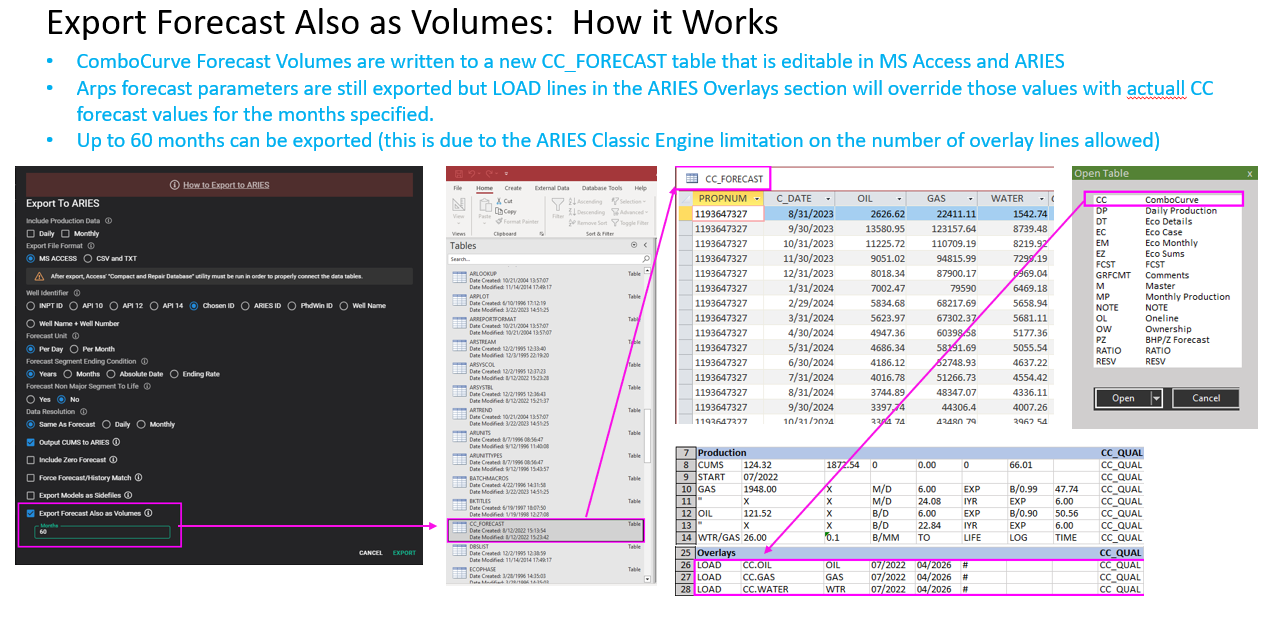Switch to the External Data ribbon tab
This screenshot has height=619, width=1284.
[551, 187]
